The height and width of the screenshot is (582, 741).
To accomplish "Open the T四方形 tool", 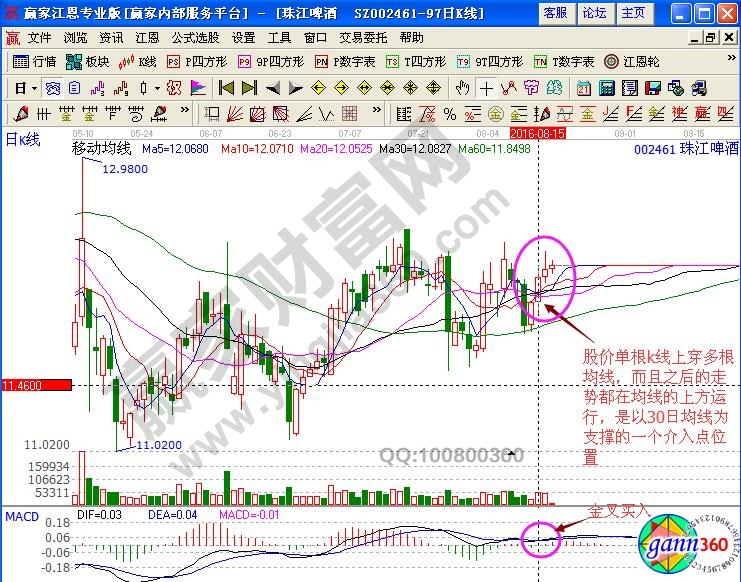I will (415, 62).
